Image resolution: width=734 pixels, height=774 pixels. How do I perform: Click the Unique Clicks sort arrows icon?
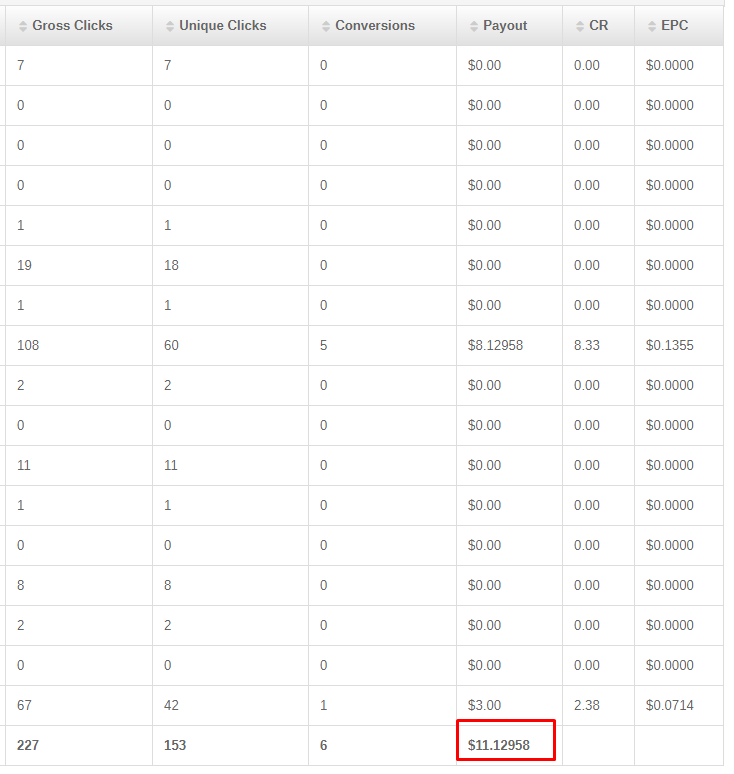[x=170, y=26]
